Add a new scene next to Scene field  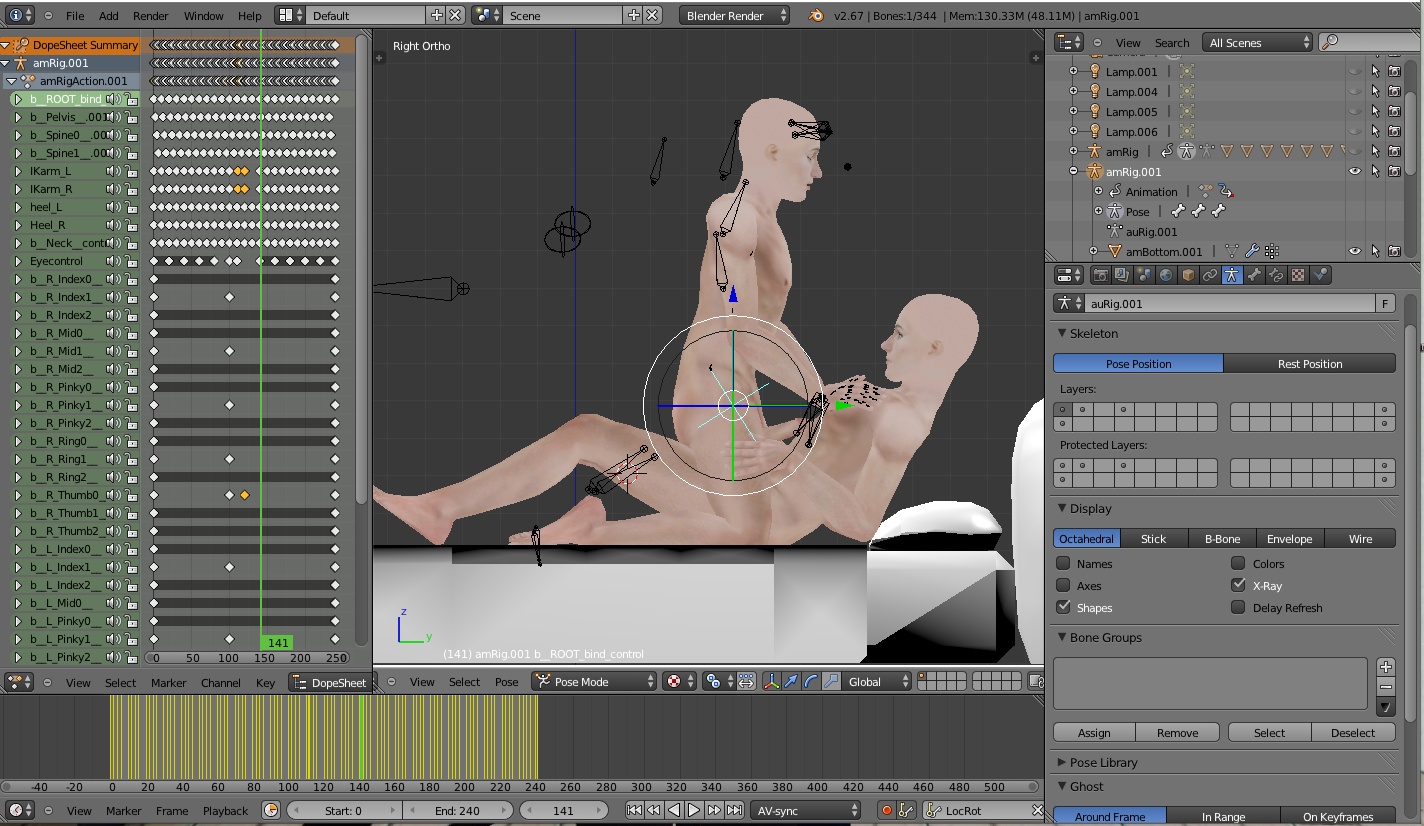point(634,15)
